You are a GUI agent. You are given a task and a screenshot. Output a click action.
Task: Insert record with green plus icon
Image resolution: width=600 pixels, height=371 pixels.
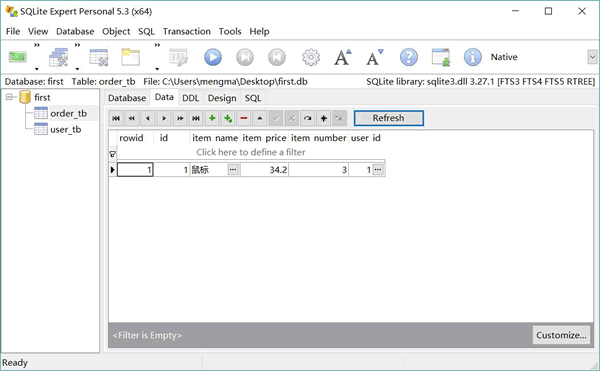click(212, 118)
